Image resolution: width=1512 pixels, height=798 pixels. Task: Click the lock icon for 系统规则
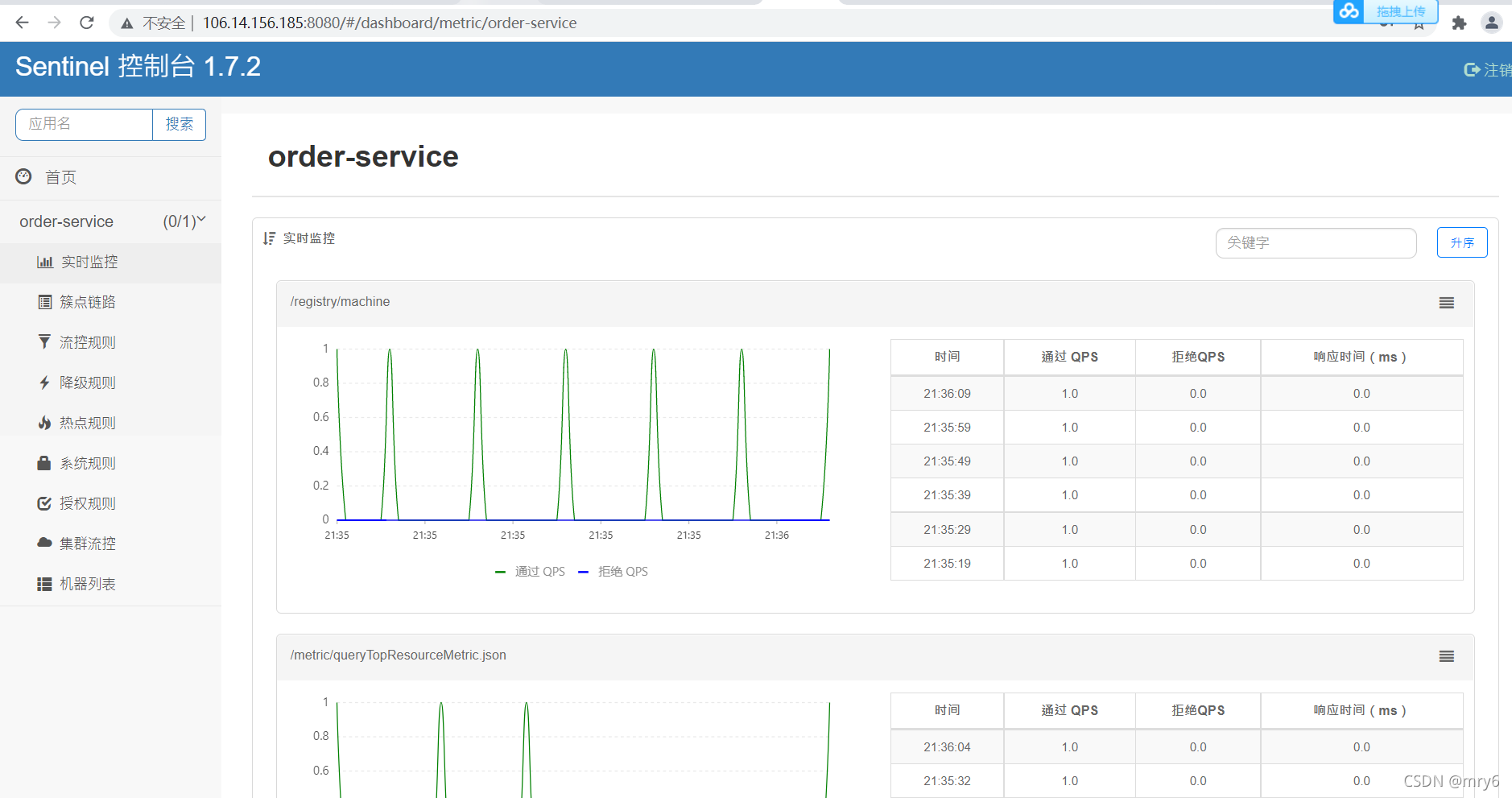pos(44,463)
